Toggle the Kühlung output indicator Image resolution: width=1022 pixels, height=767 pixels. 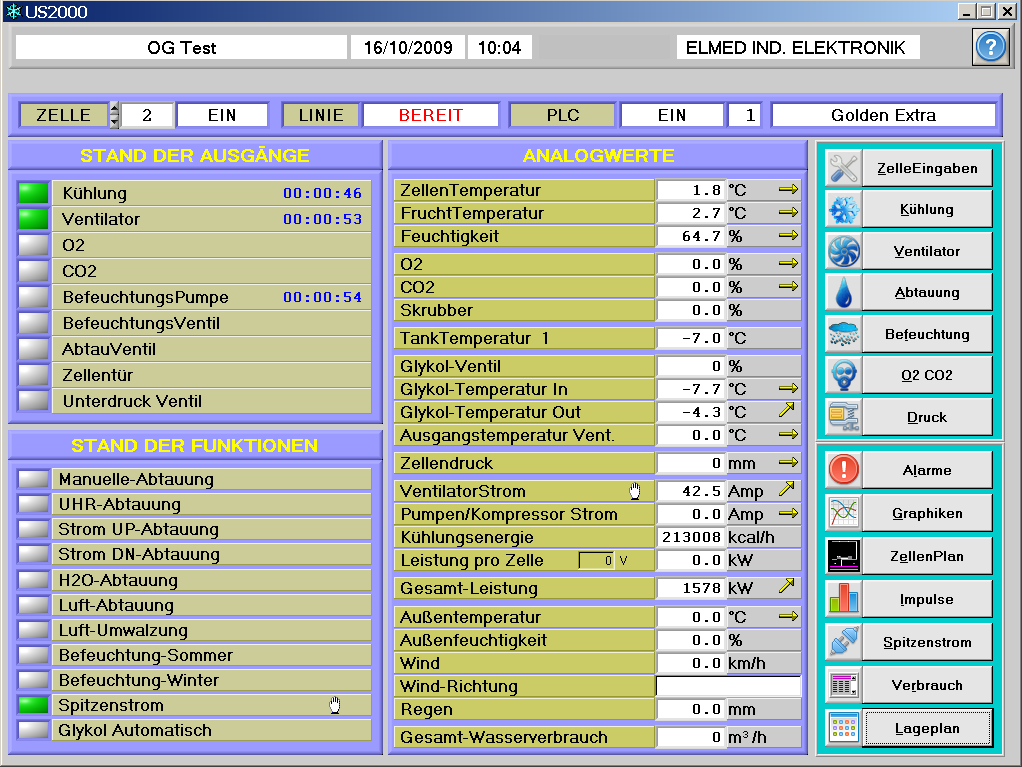coord(33,193)
